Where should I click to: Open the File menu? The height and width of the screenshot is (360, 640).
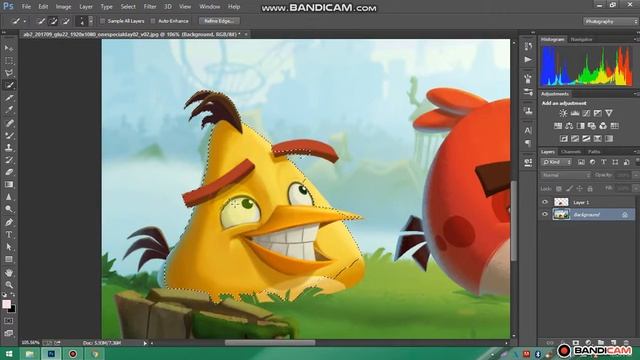click(x=26, y=7)
